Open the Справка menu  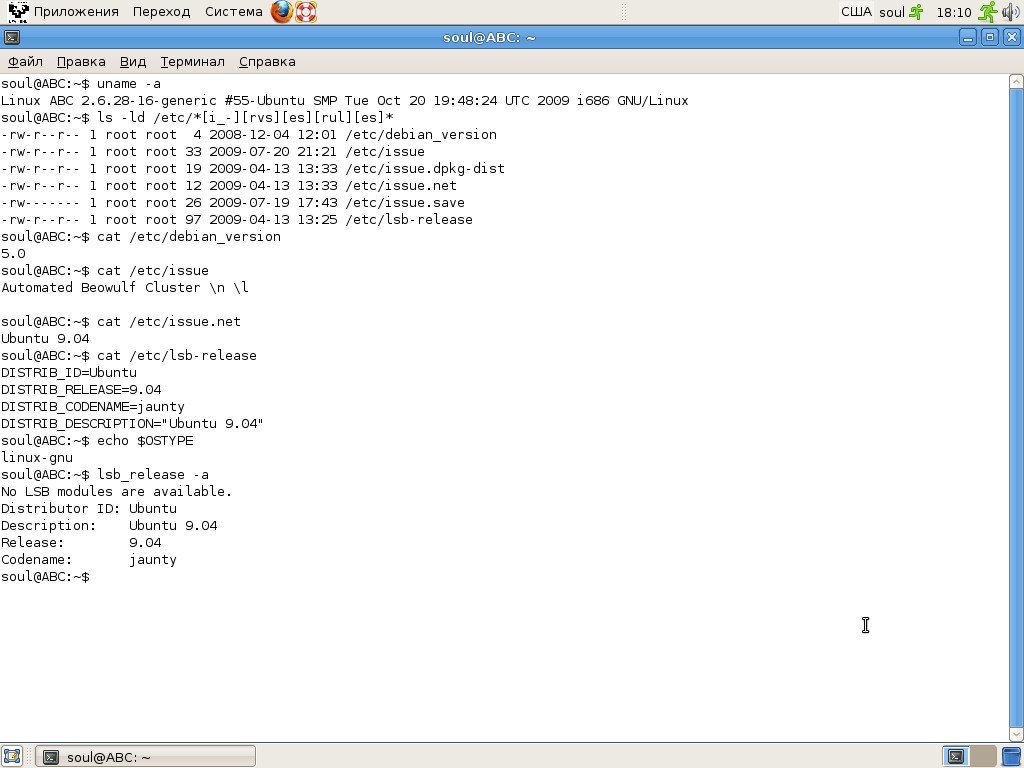[x=267, y=61]
